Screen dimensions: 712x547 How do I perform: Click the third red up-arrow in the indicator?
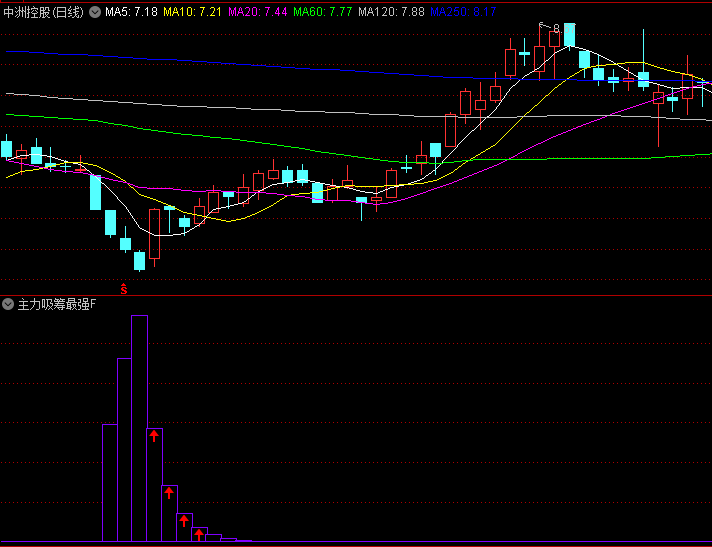point(184,520)
